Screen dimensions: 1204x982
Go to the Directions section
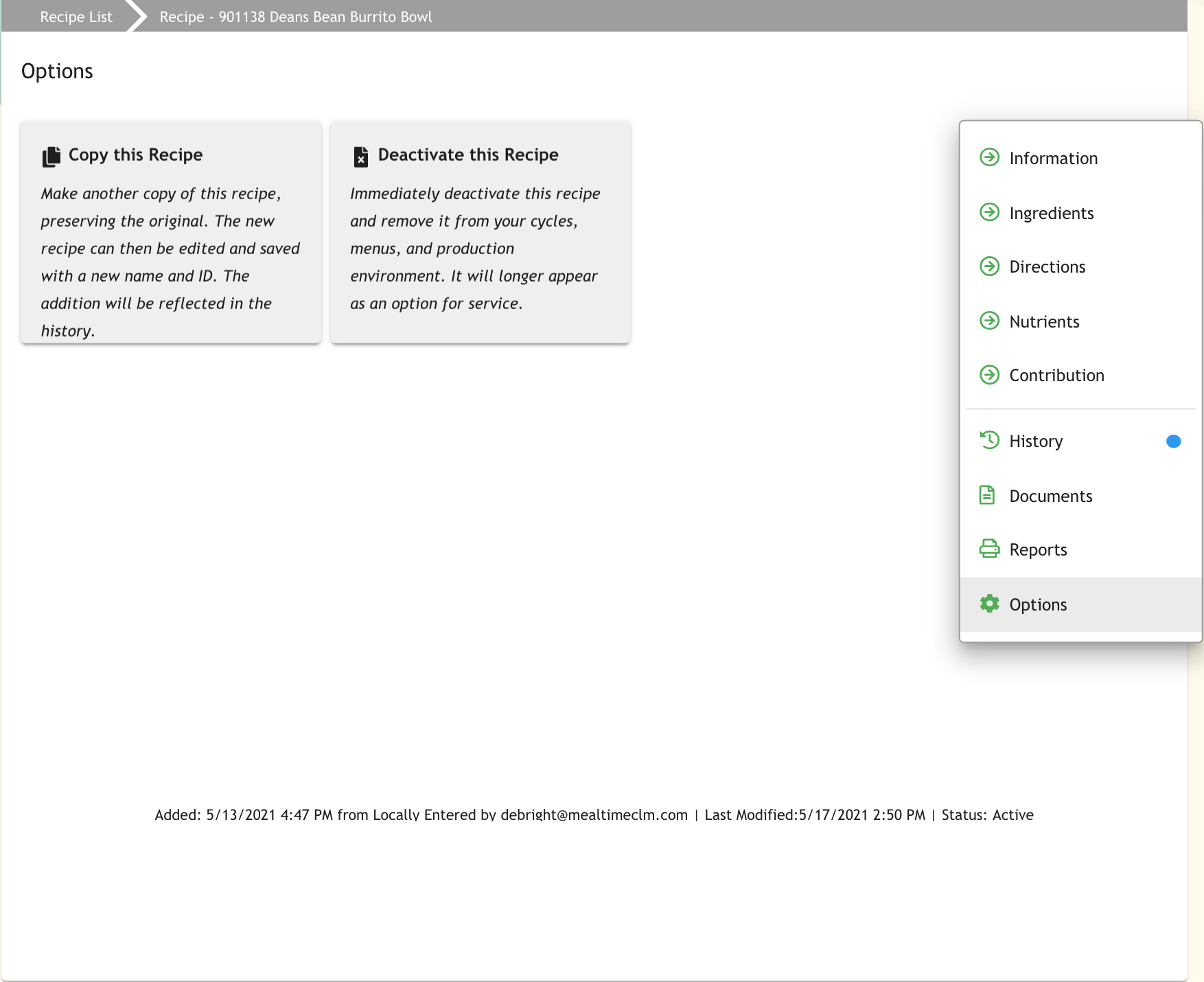(x=1080, y=266)
